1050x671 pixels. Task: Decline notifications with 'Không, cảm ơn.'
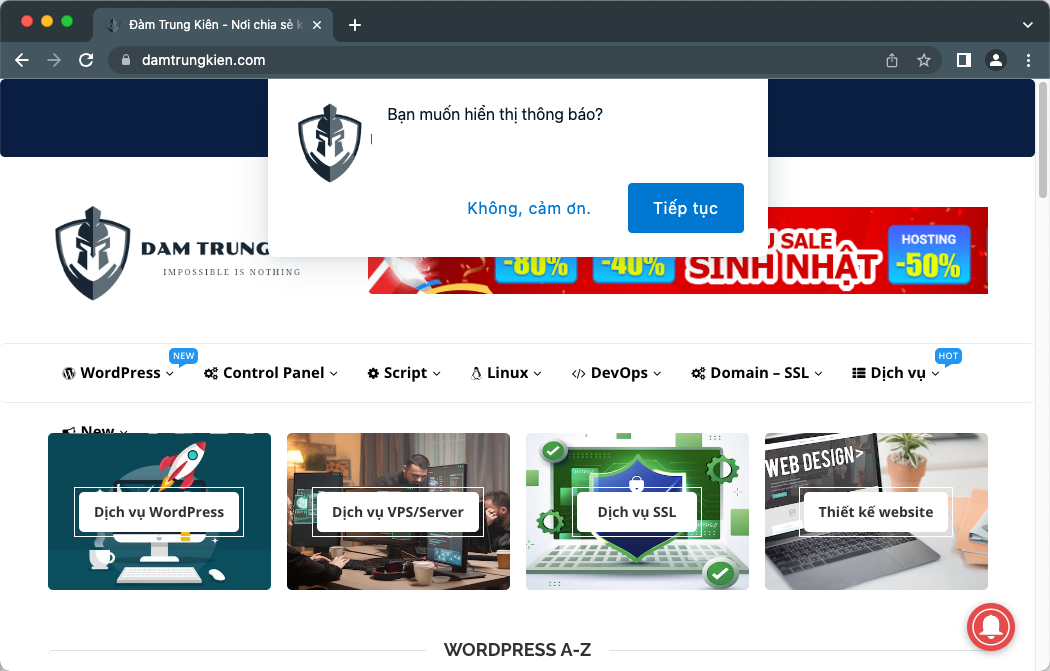[x=529, y=208]
